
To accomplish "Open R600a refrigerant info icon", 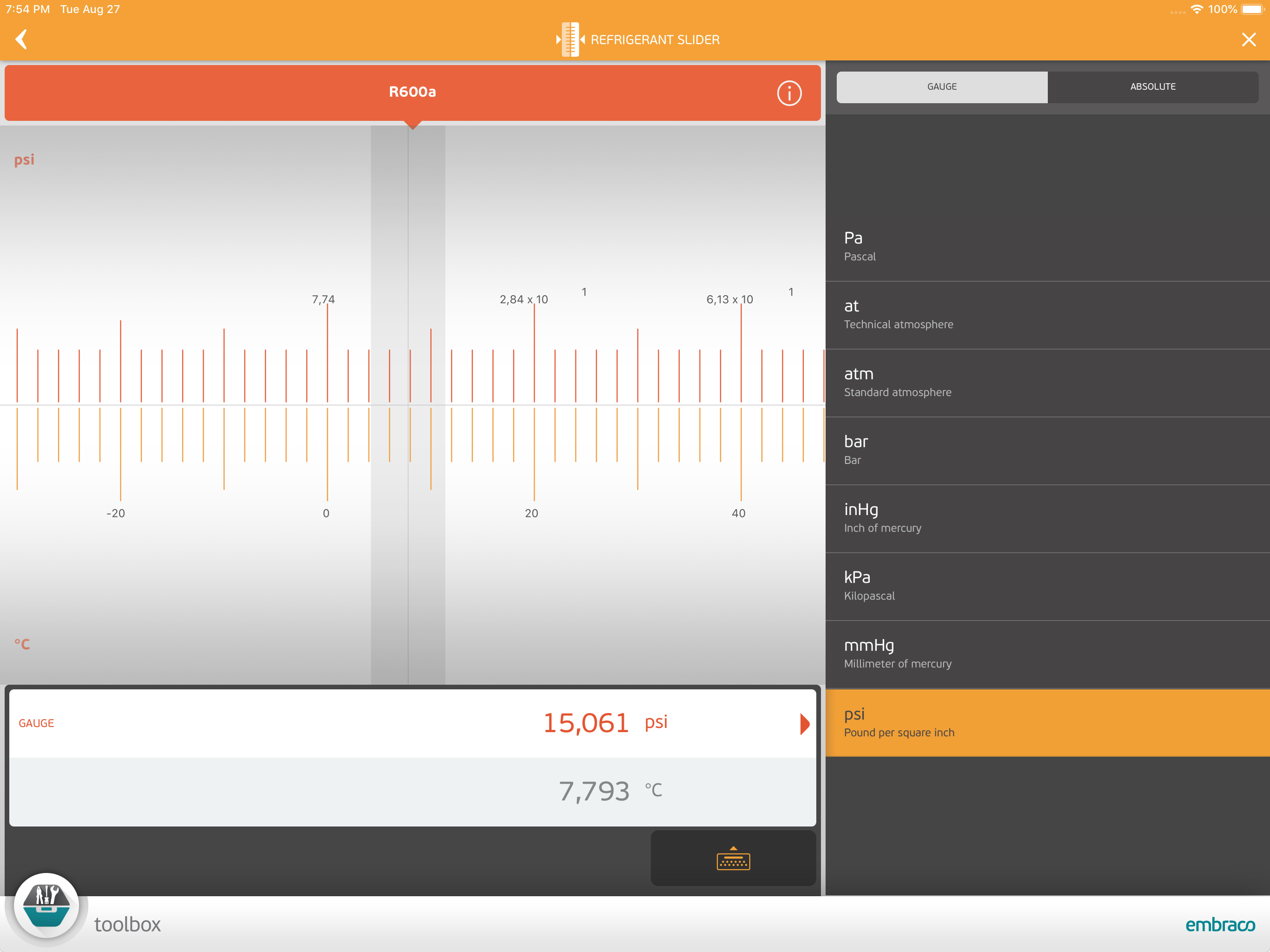I will (789, 93).
